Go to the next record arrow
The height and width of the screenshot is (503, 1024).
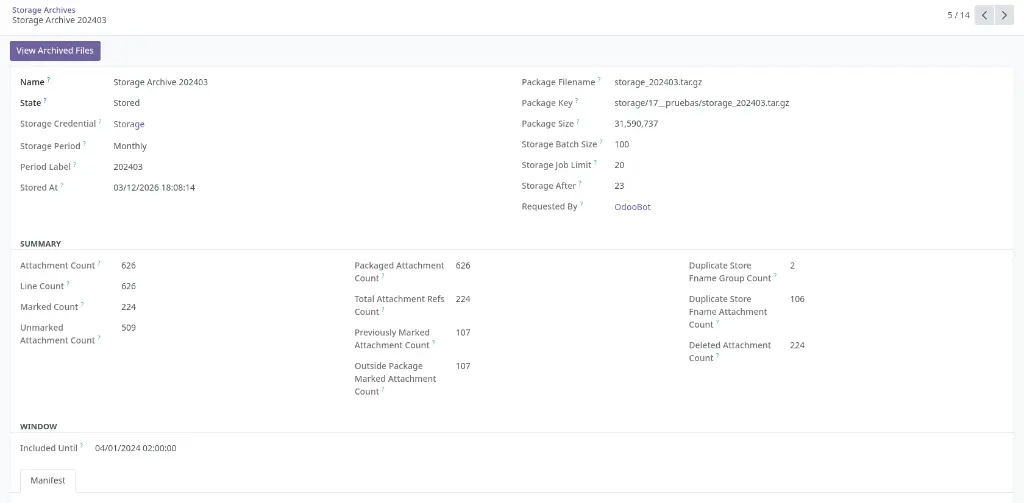click(1004, 15)
